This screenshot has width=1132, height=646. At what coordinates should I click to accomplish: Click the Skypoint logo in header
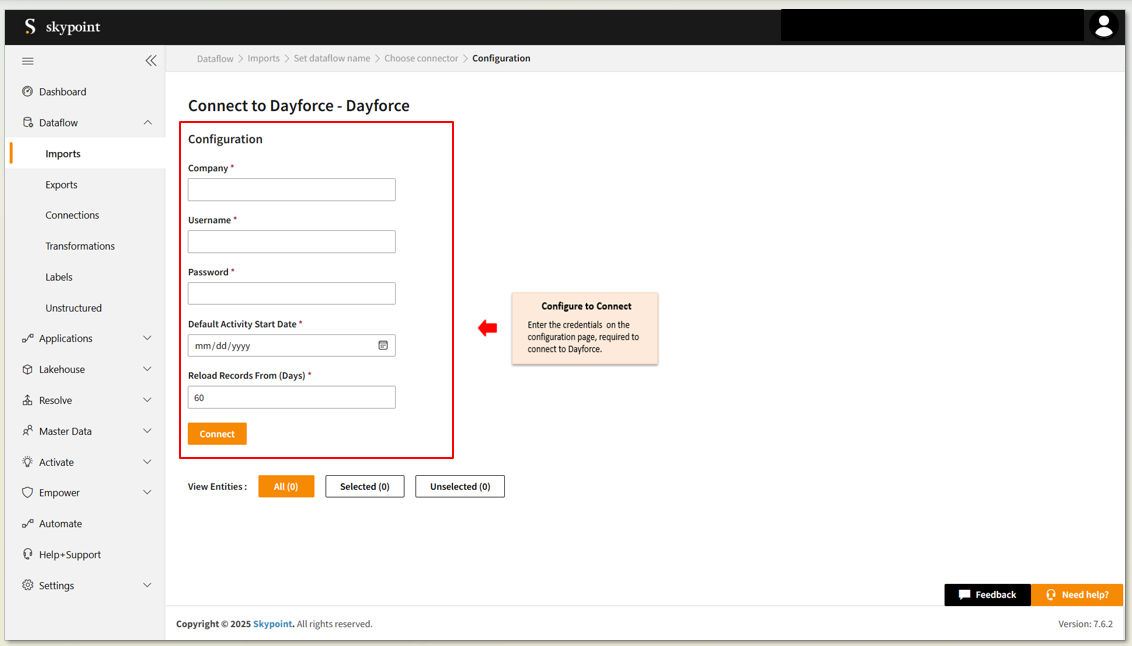click(62, 27)
